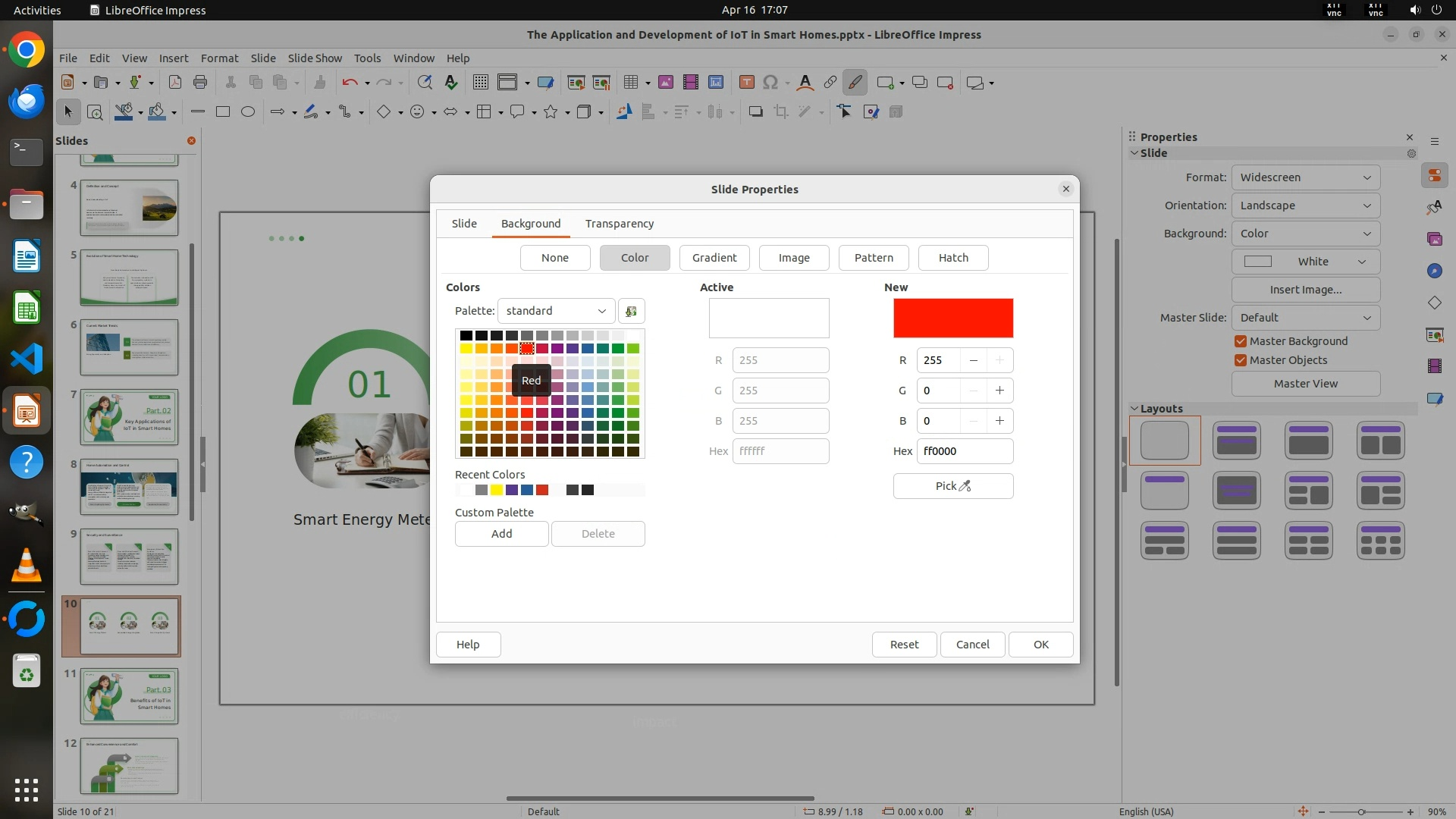Uncheck the Master Background checkbox

pos(1241,341)
